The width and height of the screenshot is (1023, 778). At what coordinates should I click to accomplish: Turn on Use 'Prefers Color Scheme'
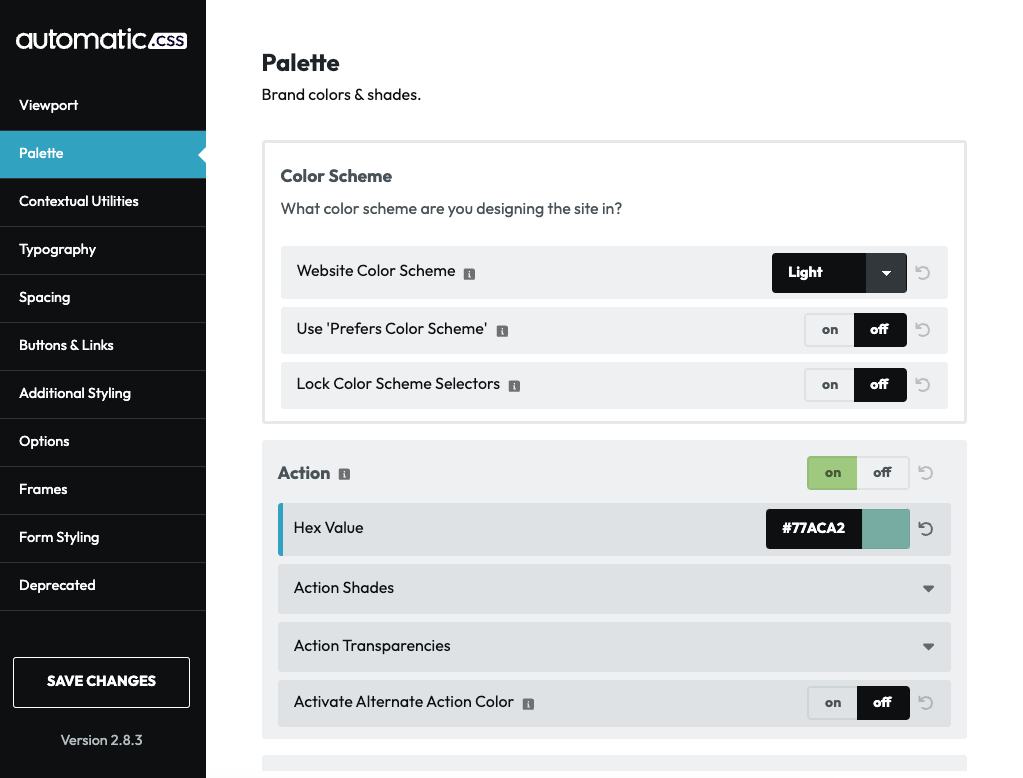830,330
